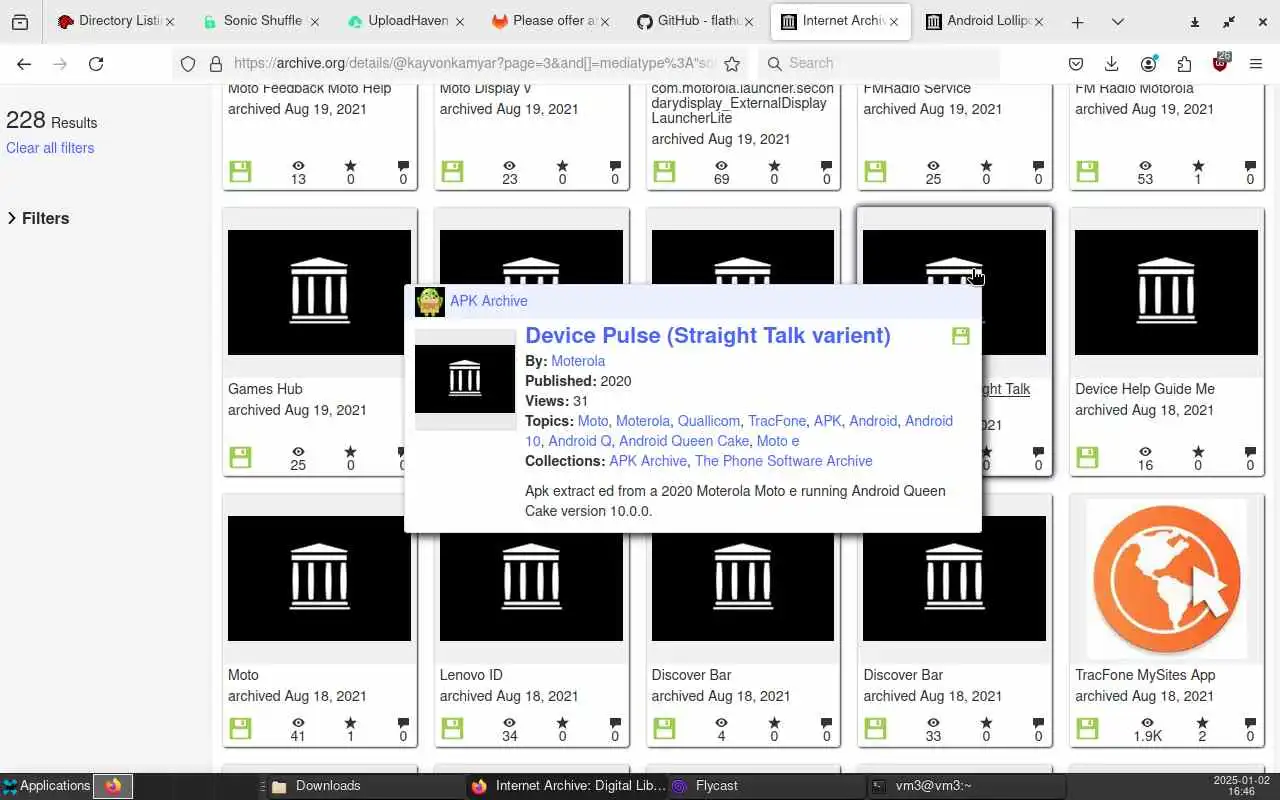Click the favorites star on TracFone MySites App card
The image size is (1280, 800).
click(1202, 723)
